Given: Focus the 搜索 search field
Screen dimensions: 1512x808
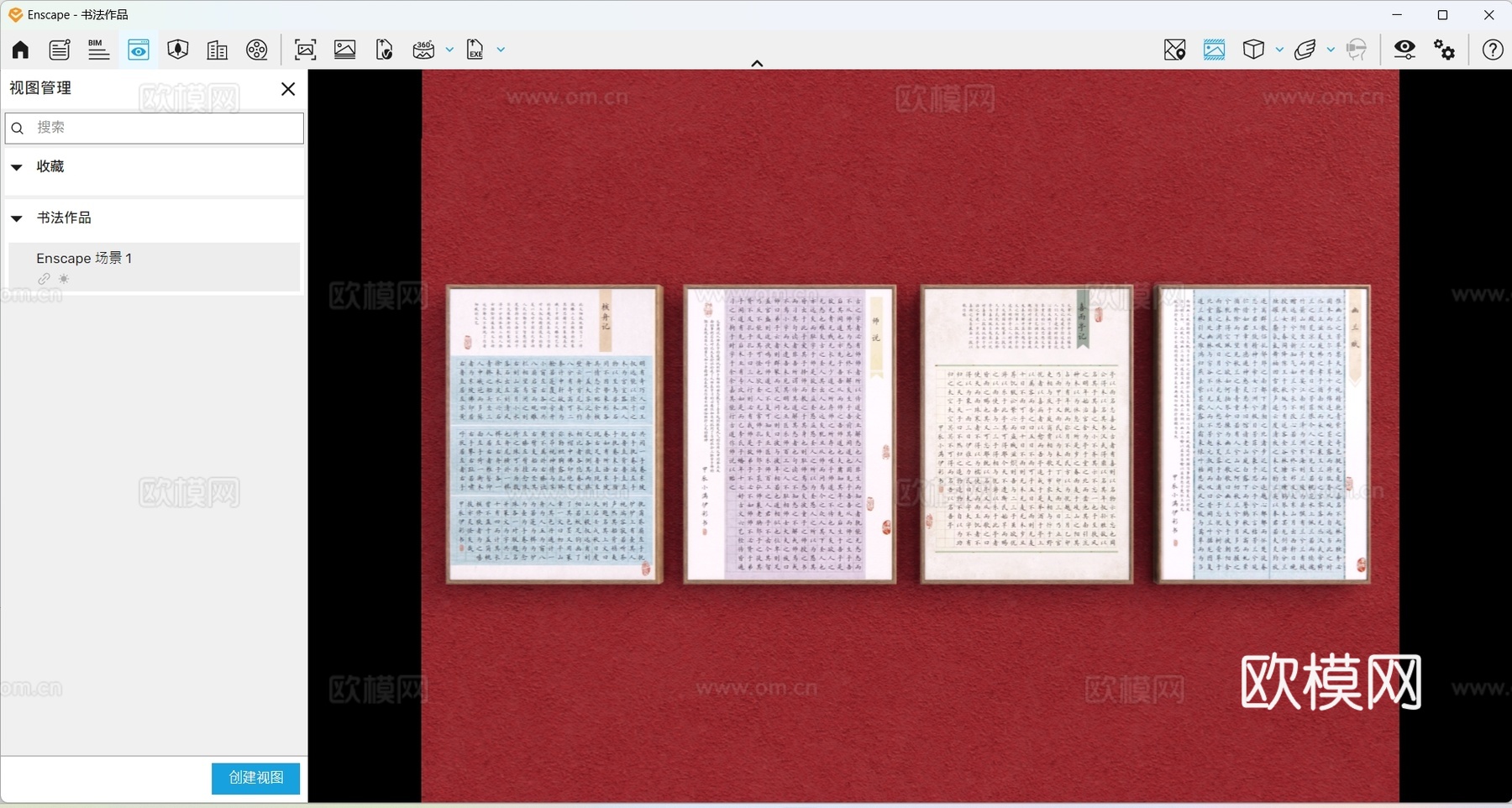Looking at the screenshot, I should point(155,128).
